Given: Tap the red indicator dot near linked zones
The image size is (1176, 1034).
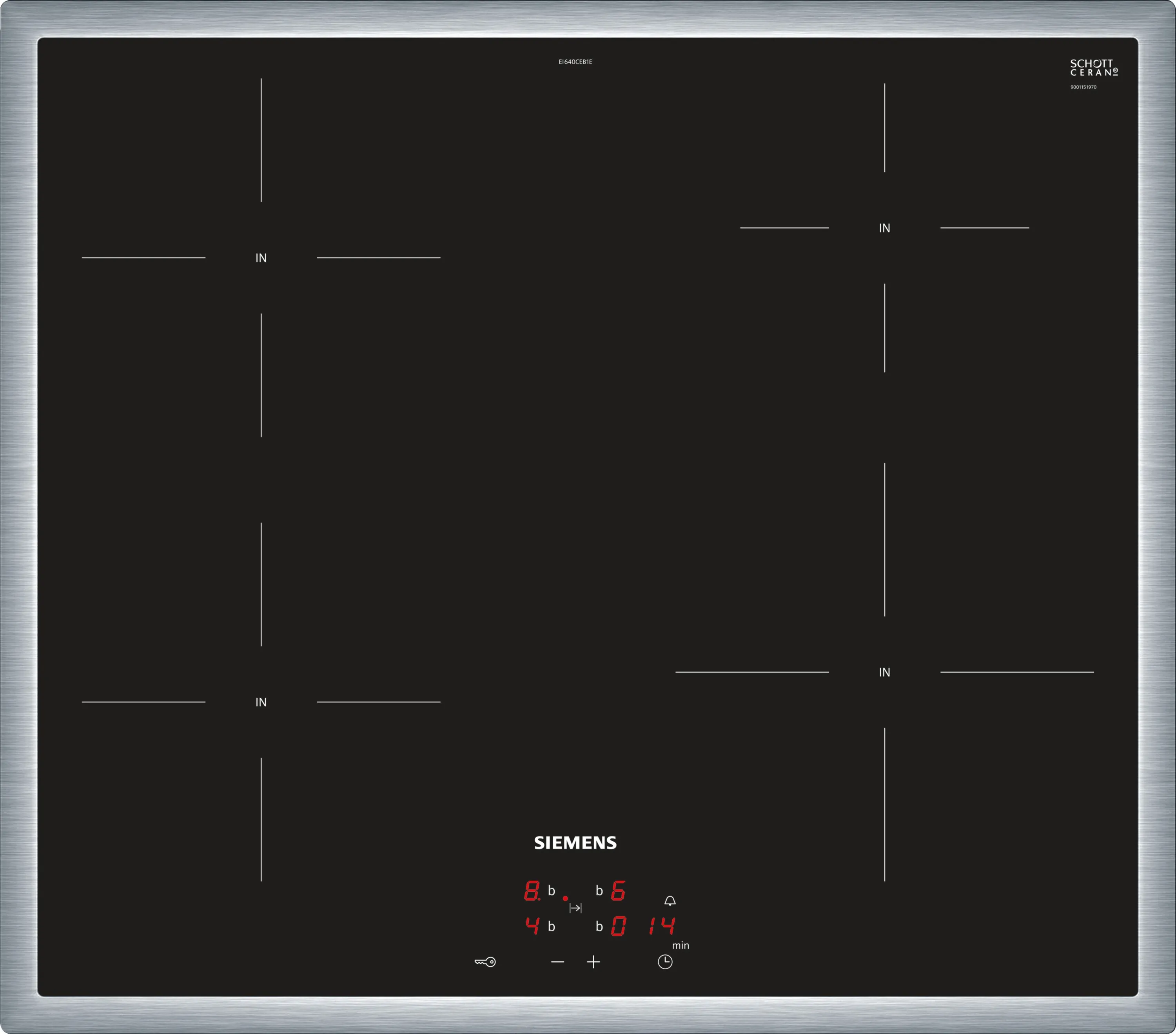Looking at the screenshot, I should point(565,898).
